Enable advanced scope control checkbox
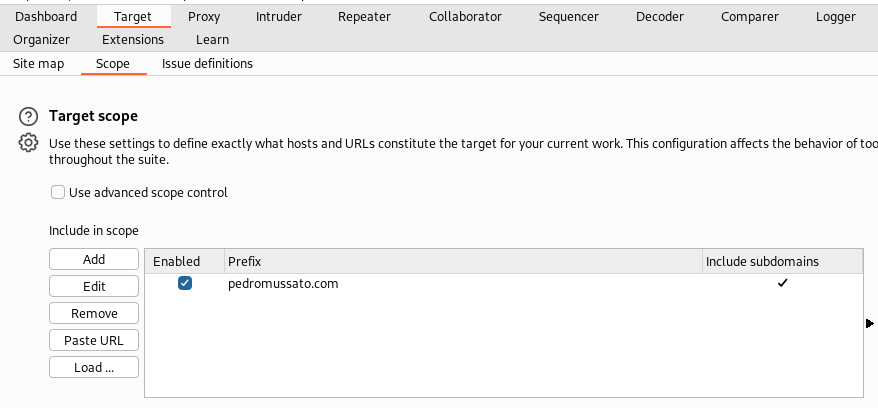The width and height of the screenshot is (878, 408). [58, 192]
